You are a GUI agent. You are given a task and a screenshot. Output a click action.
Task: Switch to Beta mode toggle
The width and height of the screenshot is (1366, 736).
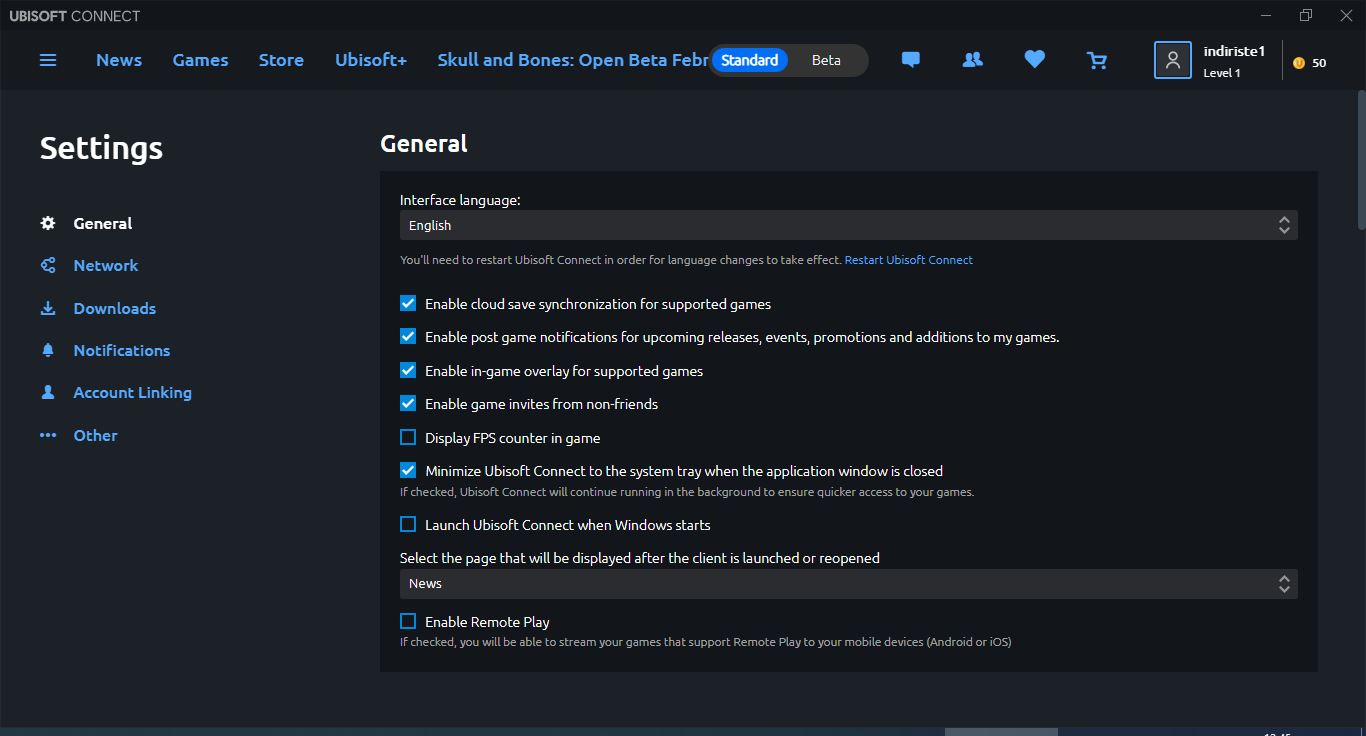tap(826, 60)
